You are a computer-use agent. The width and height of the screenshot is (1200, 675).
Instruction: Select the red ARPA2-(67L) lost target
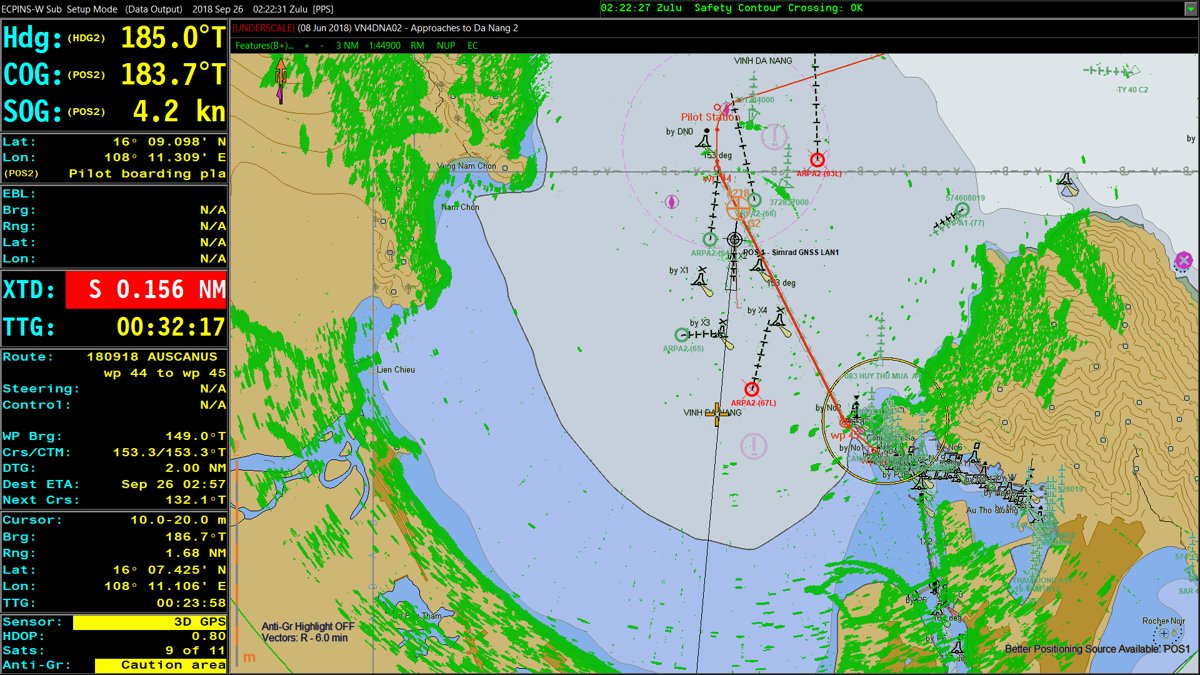[x=752, y=389]
